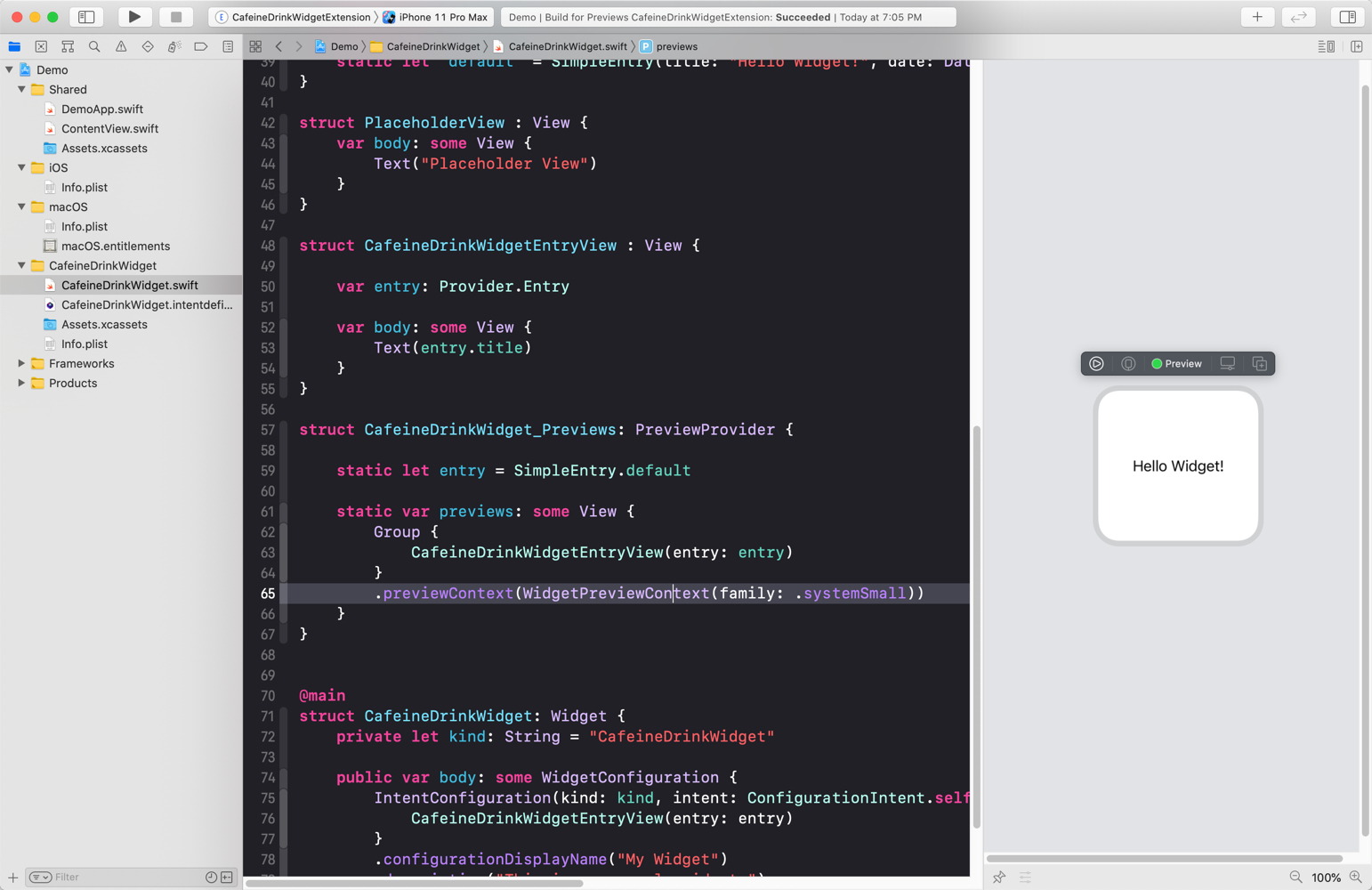The width and height of the screenshot is (1372, 890).
Task: Collapse the Shared group
Action: point(21,89)
